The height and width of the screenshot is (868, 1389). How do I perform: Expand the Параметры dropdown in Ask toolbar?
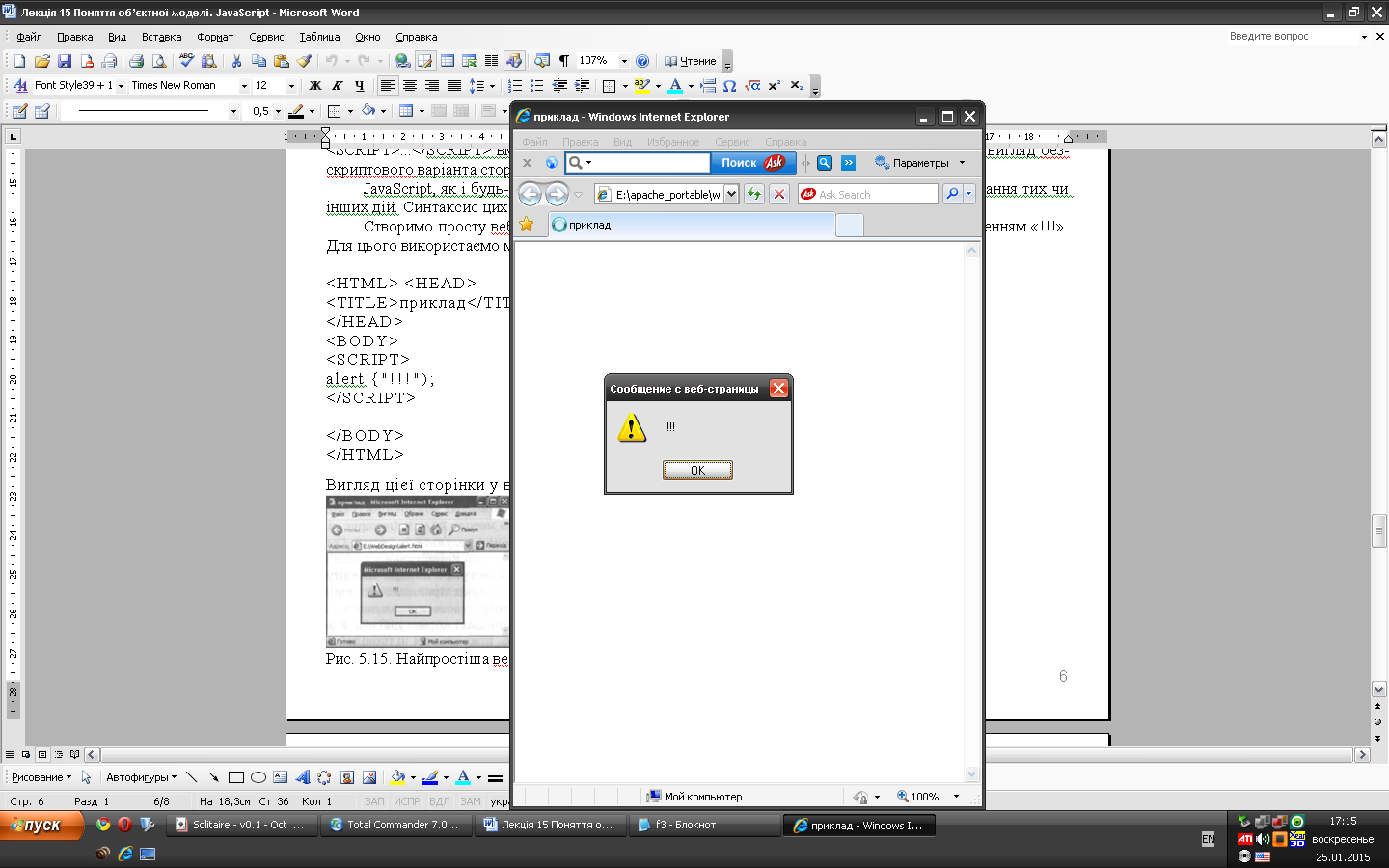(x=962, y=163)
